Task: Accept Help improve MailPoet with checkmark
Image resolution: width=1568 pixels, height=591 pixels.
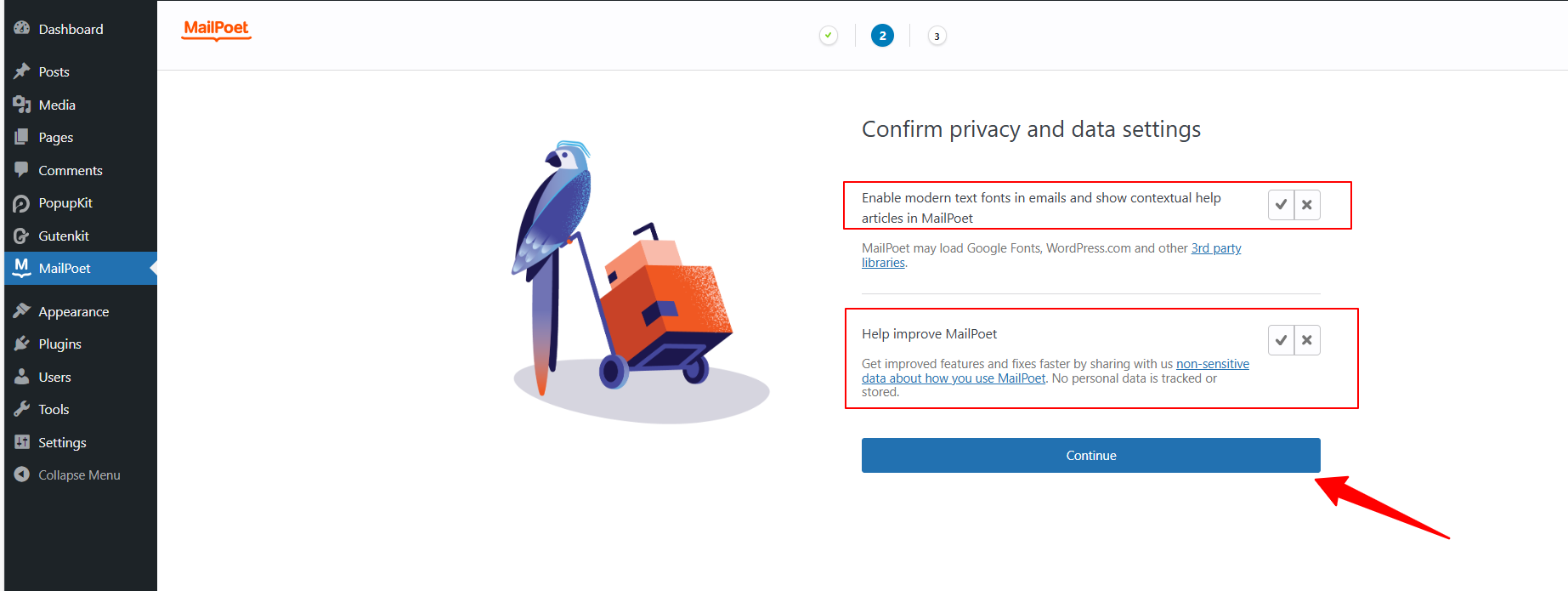Action: click(1281, 340)
